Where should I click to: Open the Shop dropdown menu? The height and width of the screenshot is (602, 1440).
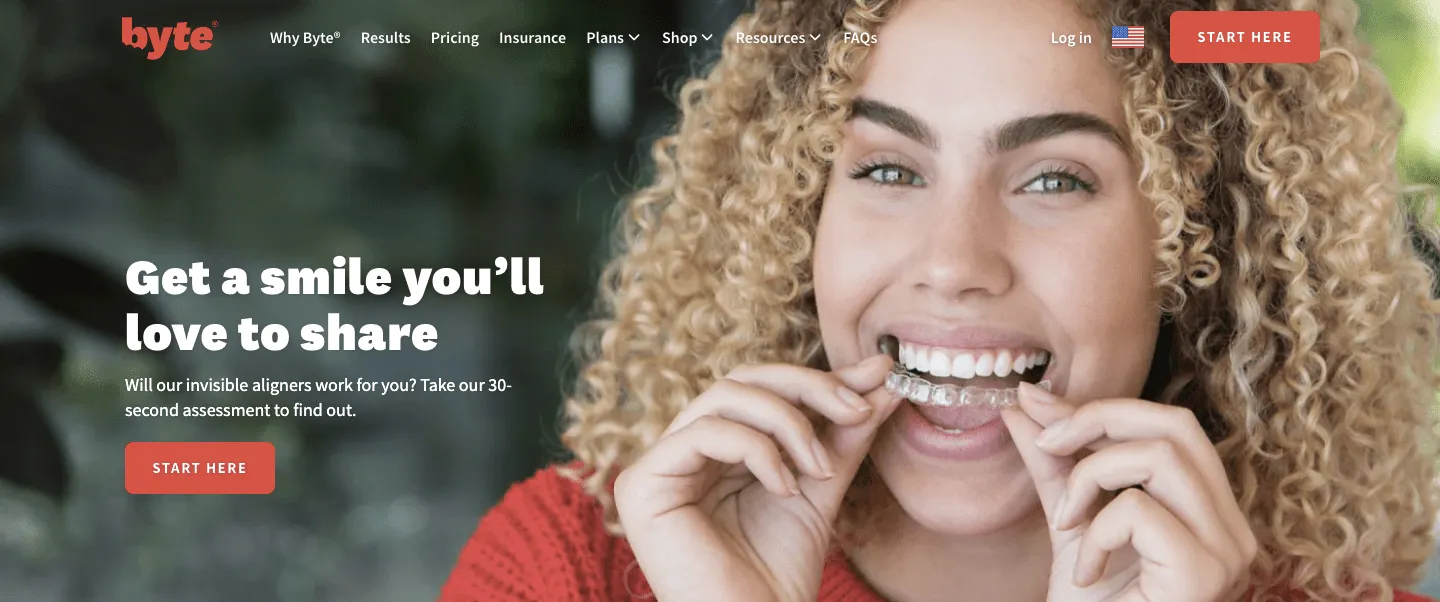tap(688, 38)
